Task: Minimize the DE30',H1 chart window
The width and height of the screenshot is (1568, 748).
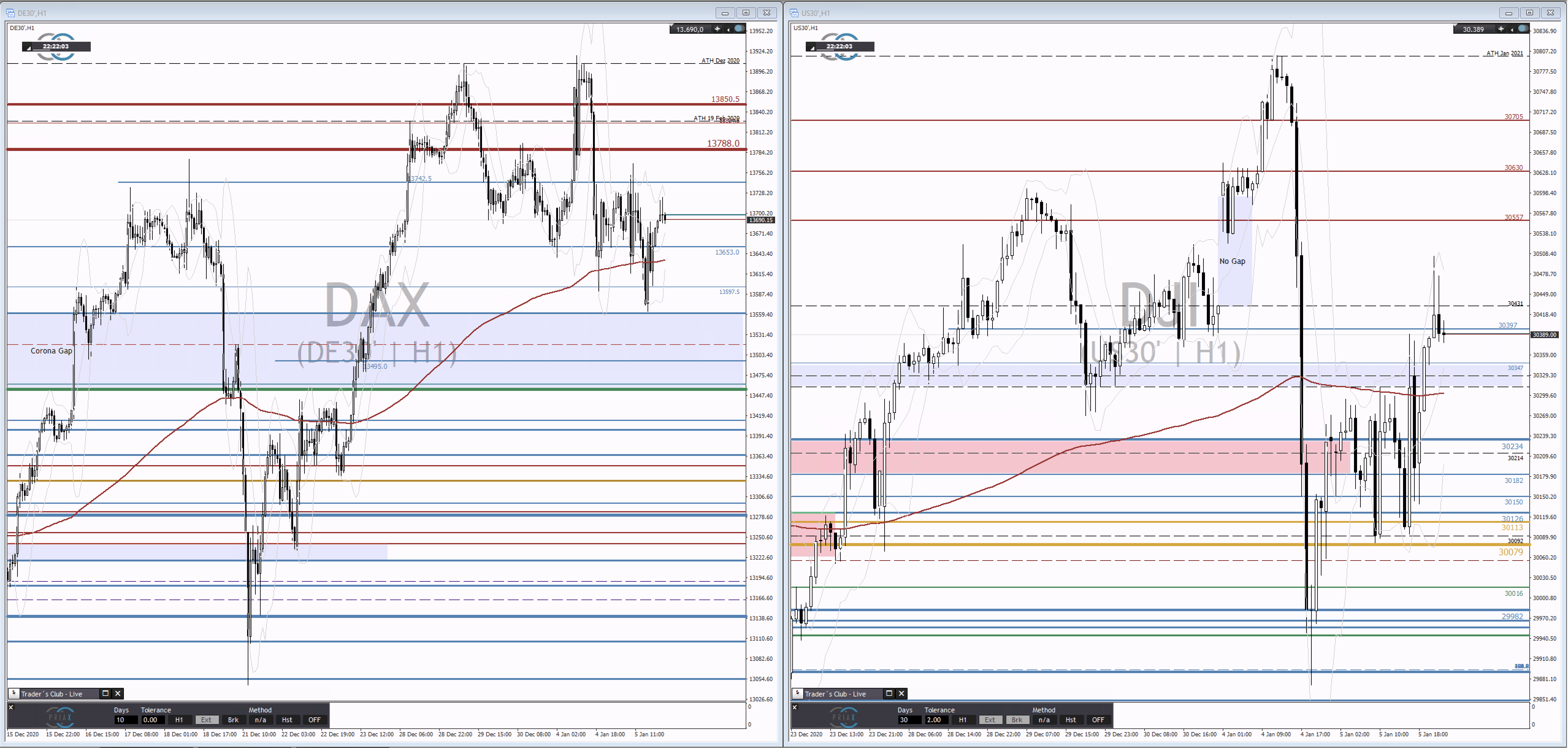Action: (725, 12)
